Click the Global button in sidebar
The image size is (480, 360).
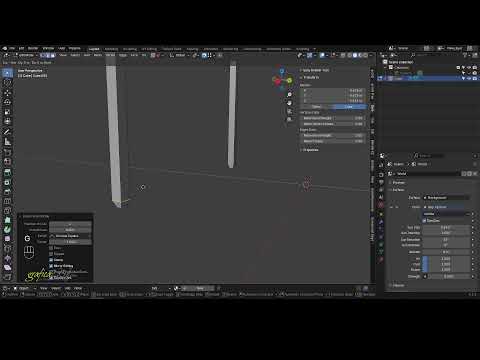[x=317, y=107]
